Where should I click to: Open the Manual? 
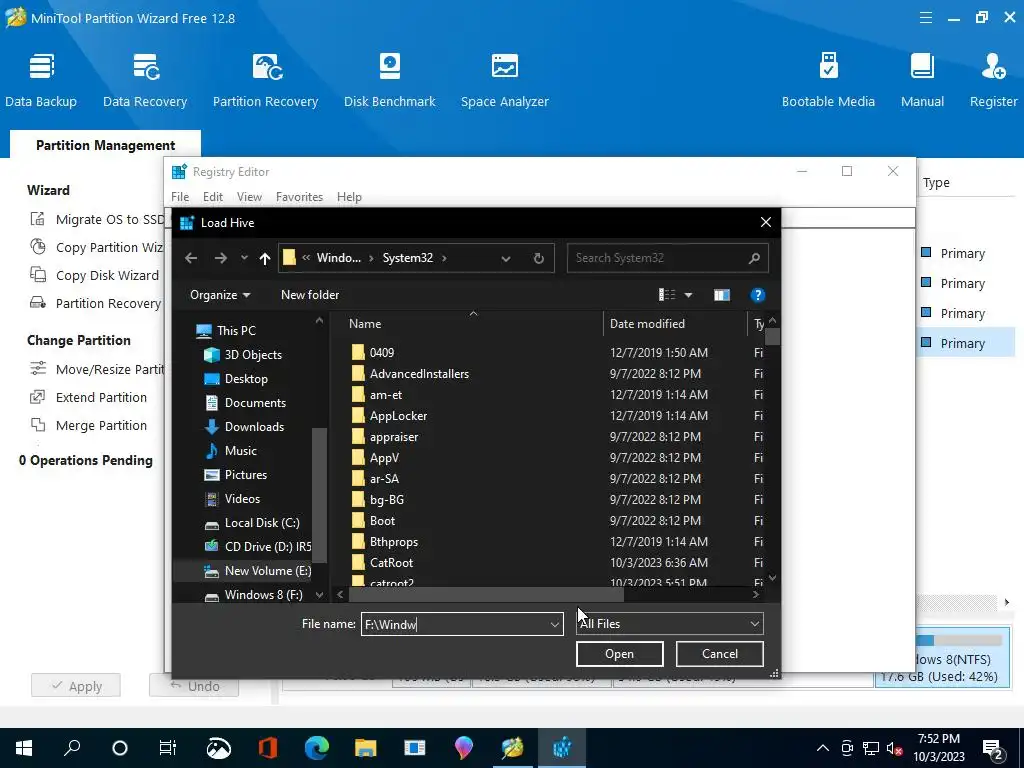pyautogui.click(x=922, y=80)
